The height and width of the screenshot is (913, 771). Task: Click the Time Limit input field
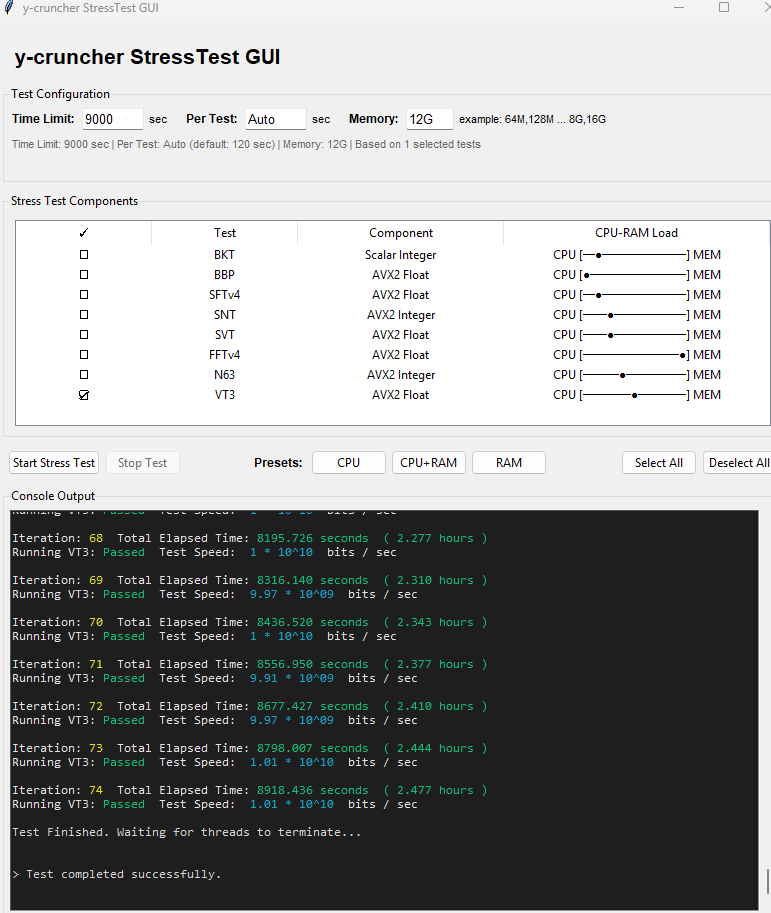(112, 119)
